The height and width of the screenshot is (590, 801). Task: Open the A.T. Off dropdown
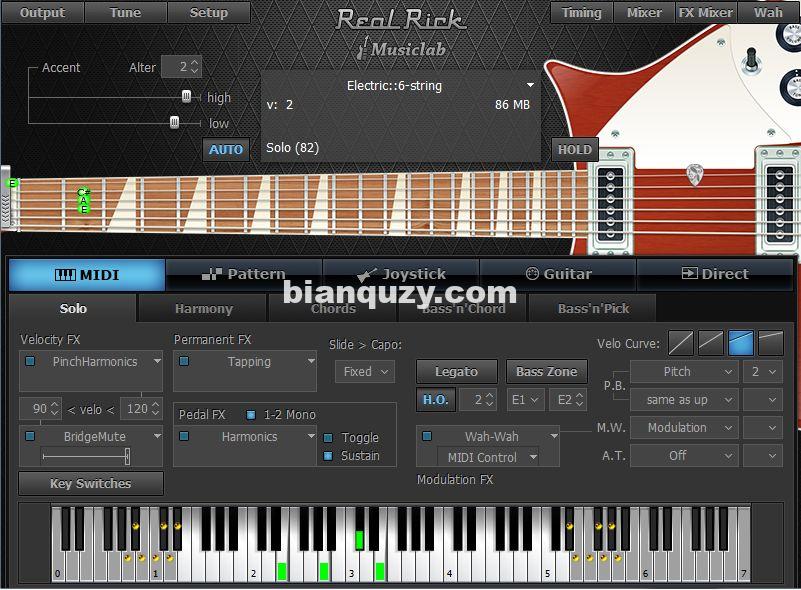[x=684, y=455]
